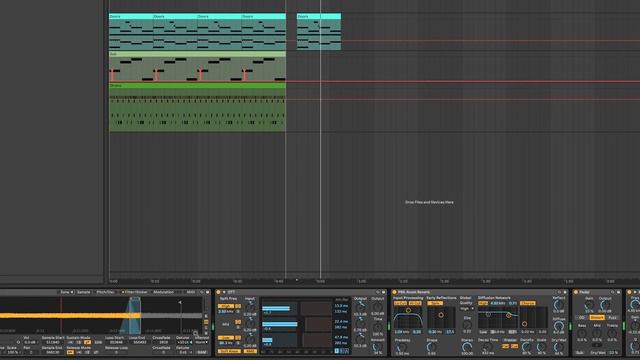Click the hot-swap icon on the OTT device
The image size is (640, 360).
coord(378,292)
